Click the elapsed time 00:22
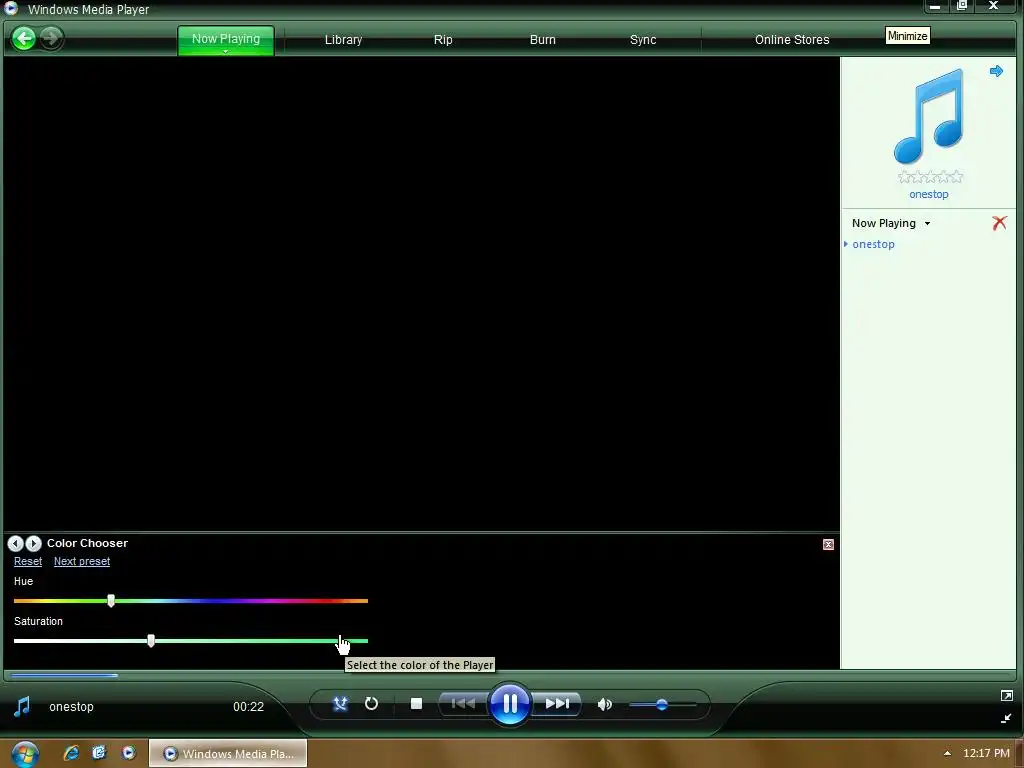1024x768 pixels. point(248,707)
